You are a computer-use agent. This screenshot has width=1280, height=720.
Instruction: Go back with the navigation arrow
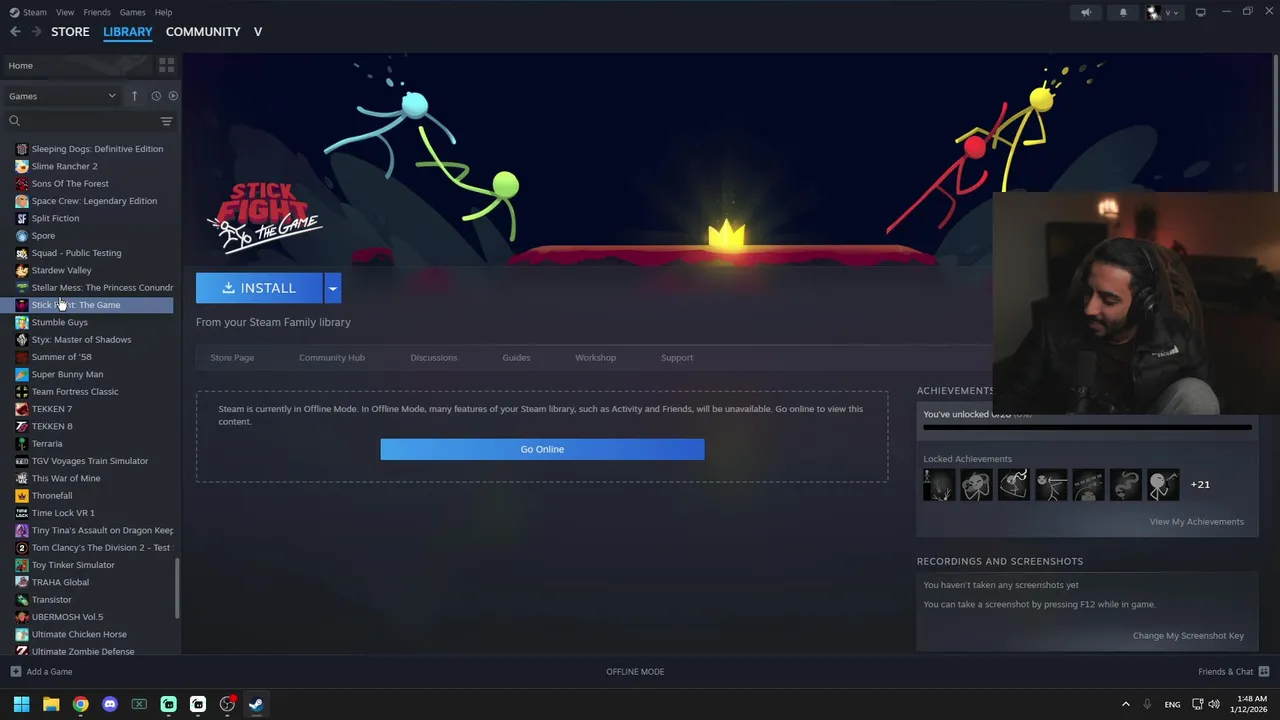tap(15, 32)
